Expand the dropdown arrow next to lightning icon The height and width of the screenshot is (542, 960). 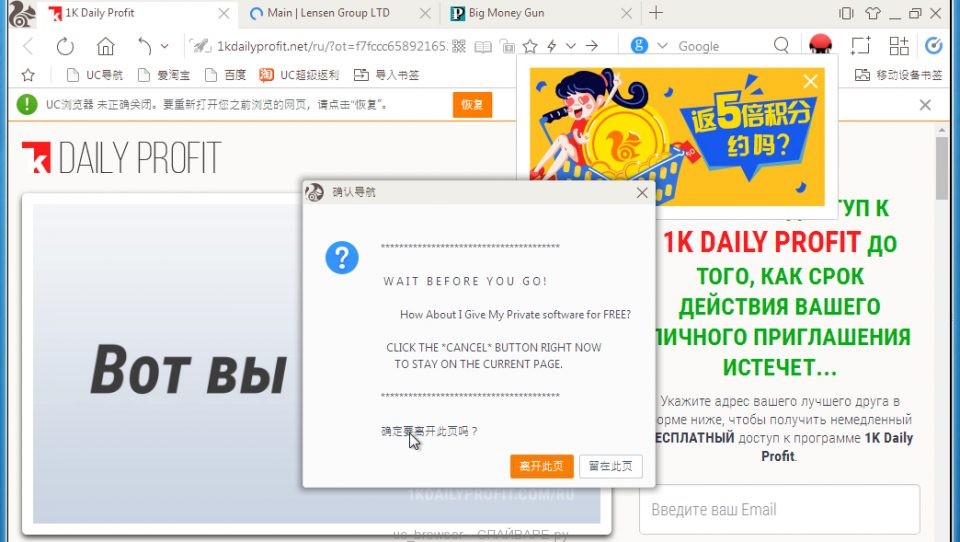(571, 46)
